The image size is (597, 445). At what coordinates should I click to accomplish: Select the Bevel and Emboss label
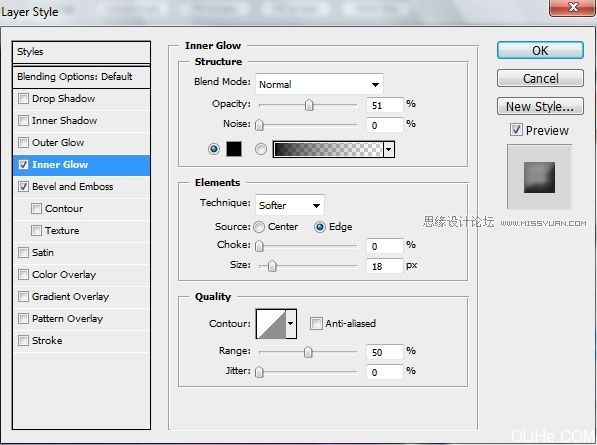(x=72, y=187)
